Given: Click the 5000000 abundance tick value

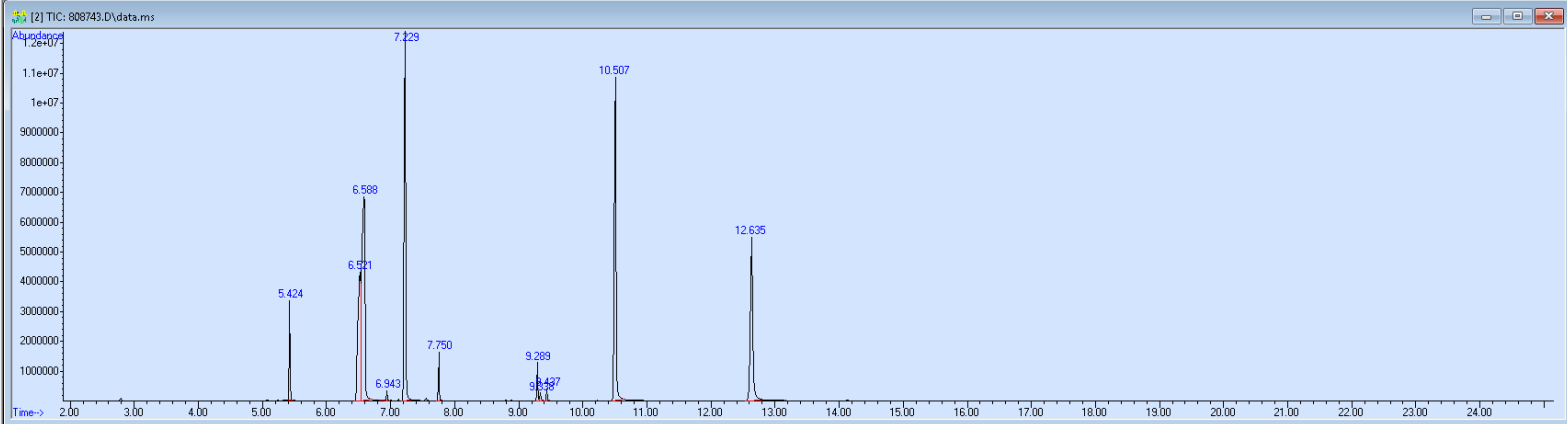Looking at the screenshot, I should click(41, 252).
